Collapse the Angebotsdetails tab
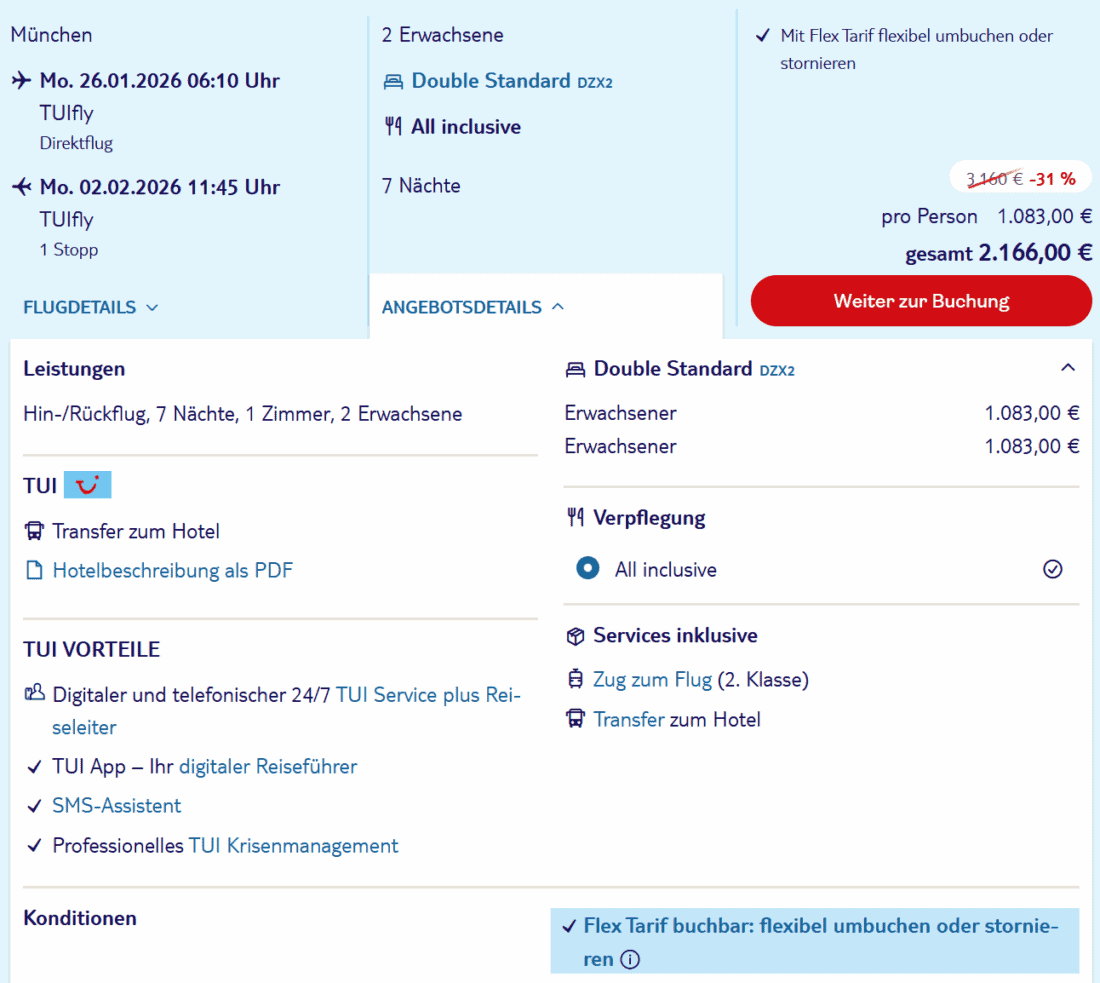Viewport: 1100px width, 983px height. 473,307
